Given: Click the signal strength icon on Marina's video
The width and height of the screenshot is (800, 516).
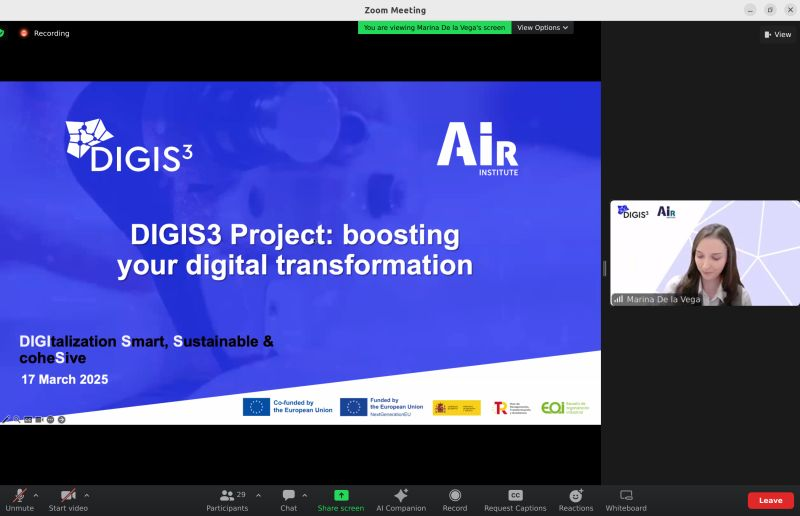Looking at the screenshot, I should coord(618,299).
